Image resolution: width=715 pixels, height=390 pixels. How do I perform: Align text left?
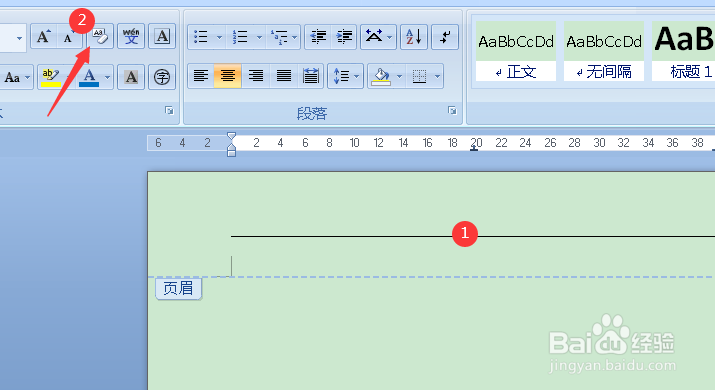(x=201, y=76)
